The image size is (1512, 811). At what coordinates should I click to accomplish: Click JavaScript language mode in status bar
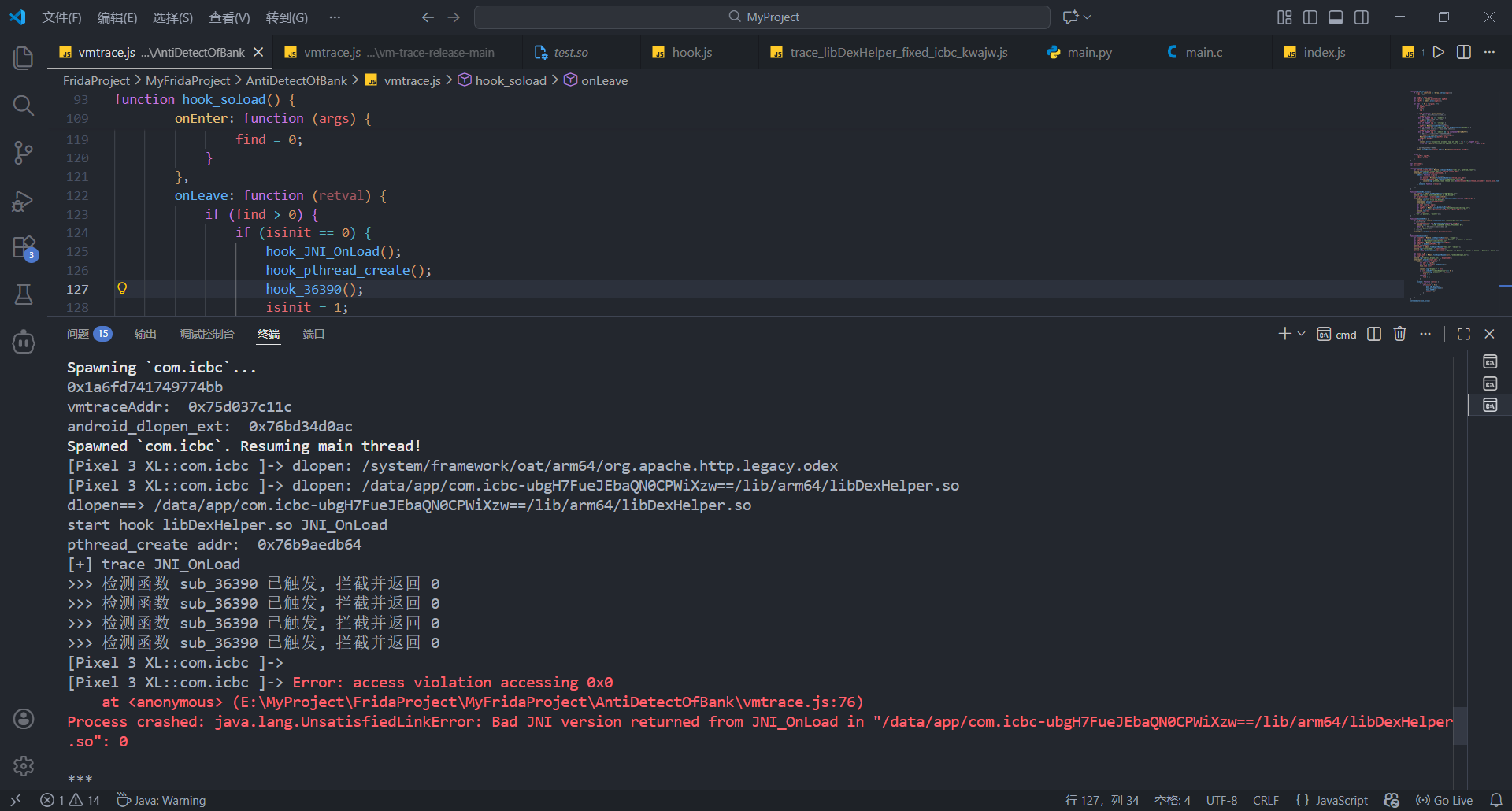click(1332, 800)
